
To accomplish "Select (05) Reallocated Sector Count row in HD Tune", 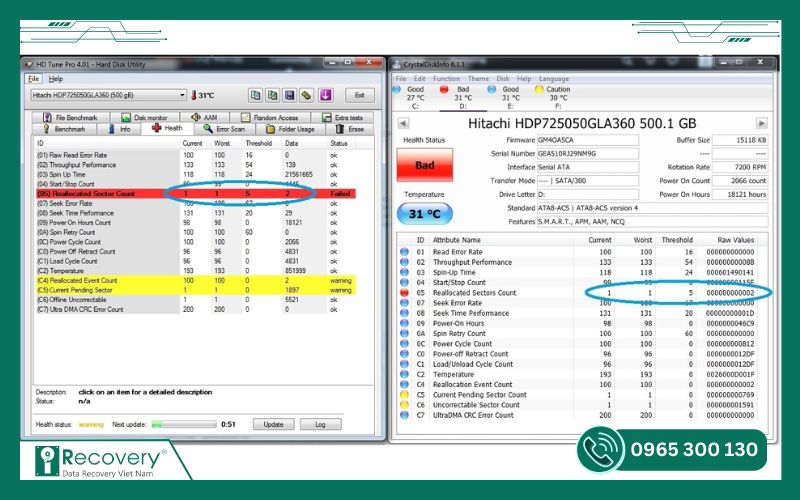I will [196, 194].
